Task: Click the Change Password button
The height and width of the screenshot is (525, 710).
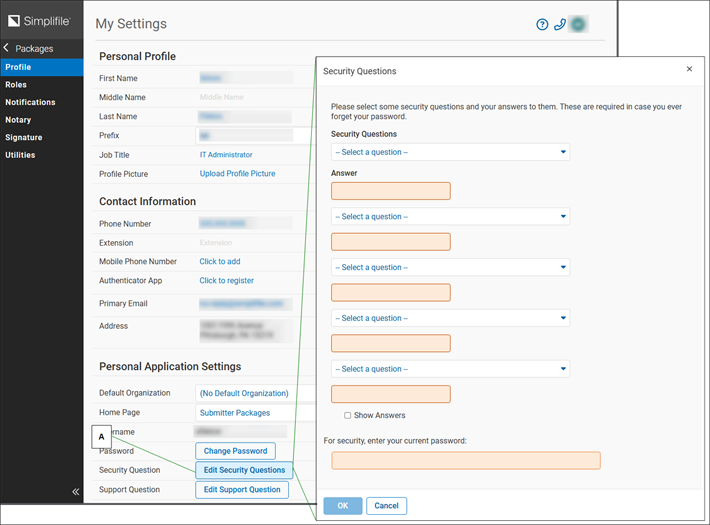Action: (235, 451)
